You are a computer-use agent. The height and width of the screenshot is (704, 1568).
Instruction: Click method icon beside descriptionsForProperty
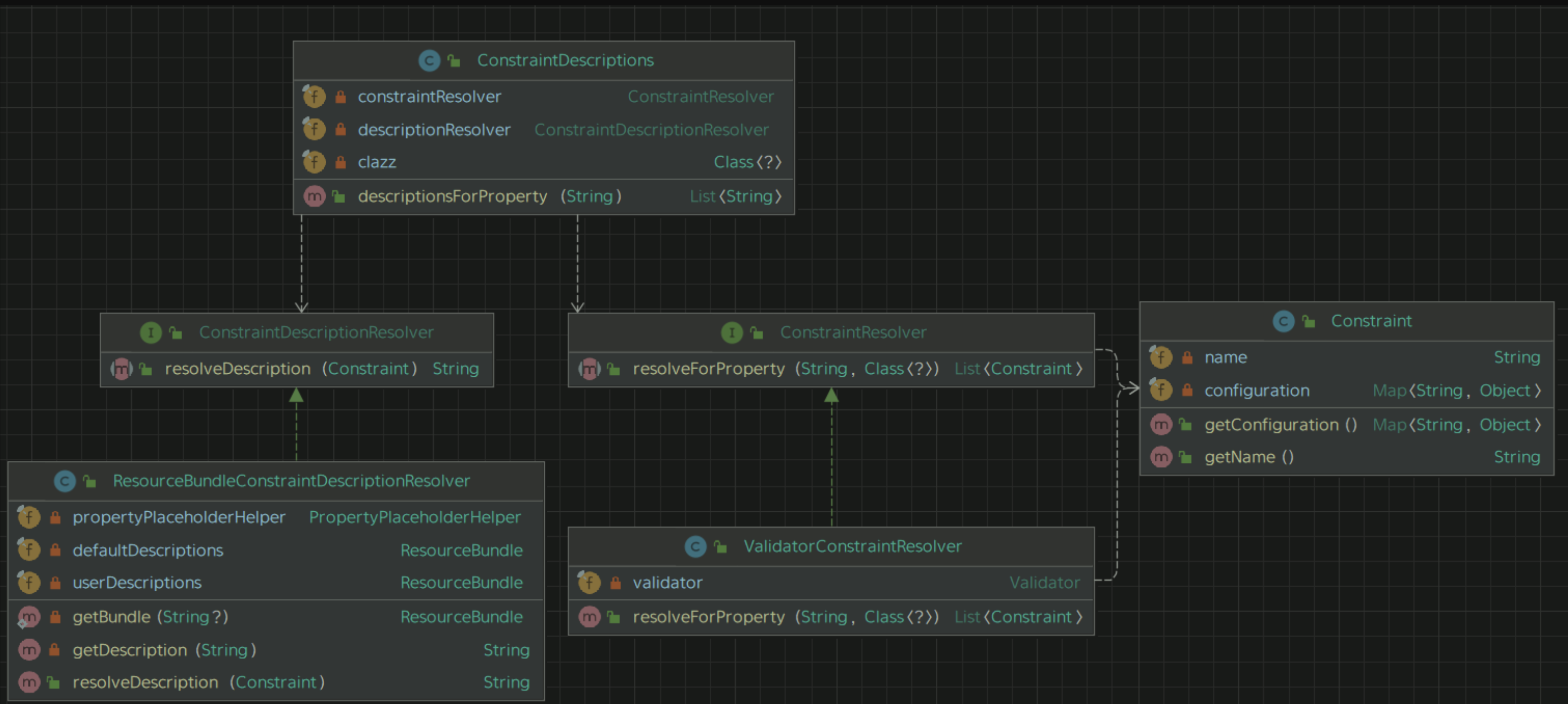pyautogui.click(x=314, y=197)
